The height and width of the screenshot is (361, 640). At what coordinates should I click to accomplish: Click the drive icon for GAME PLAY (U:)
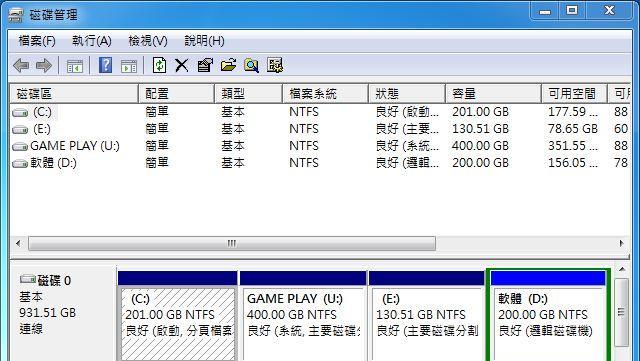click(x=20, y=146)
